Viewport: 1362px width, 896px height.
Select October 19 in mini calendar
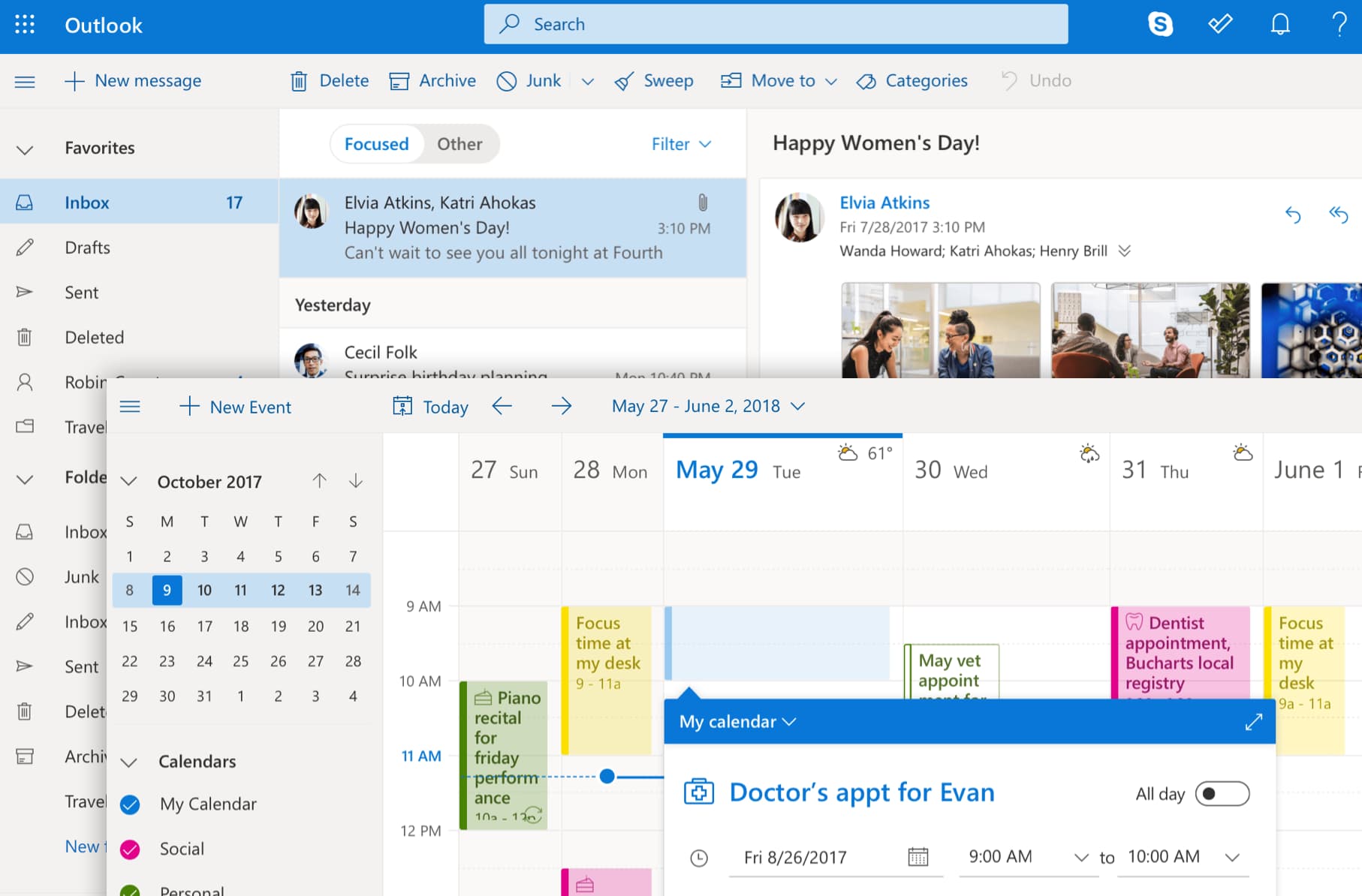point(279,626)
